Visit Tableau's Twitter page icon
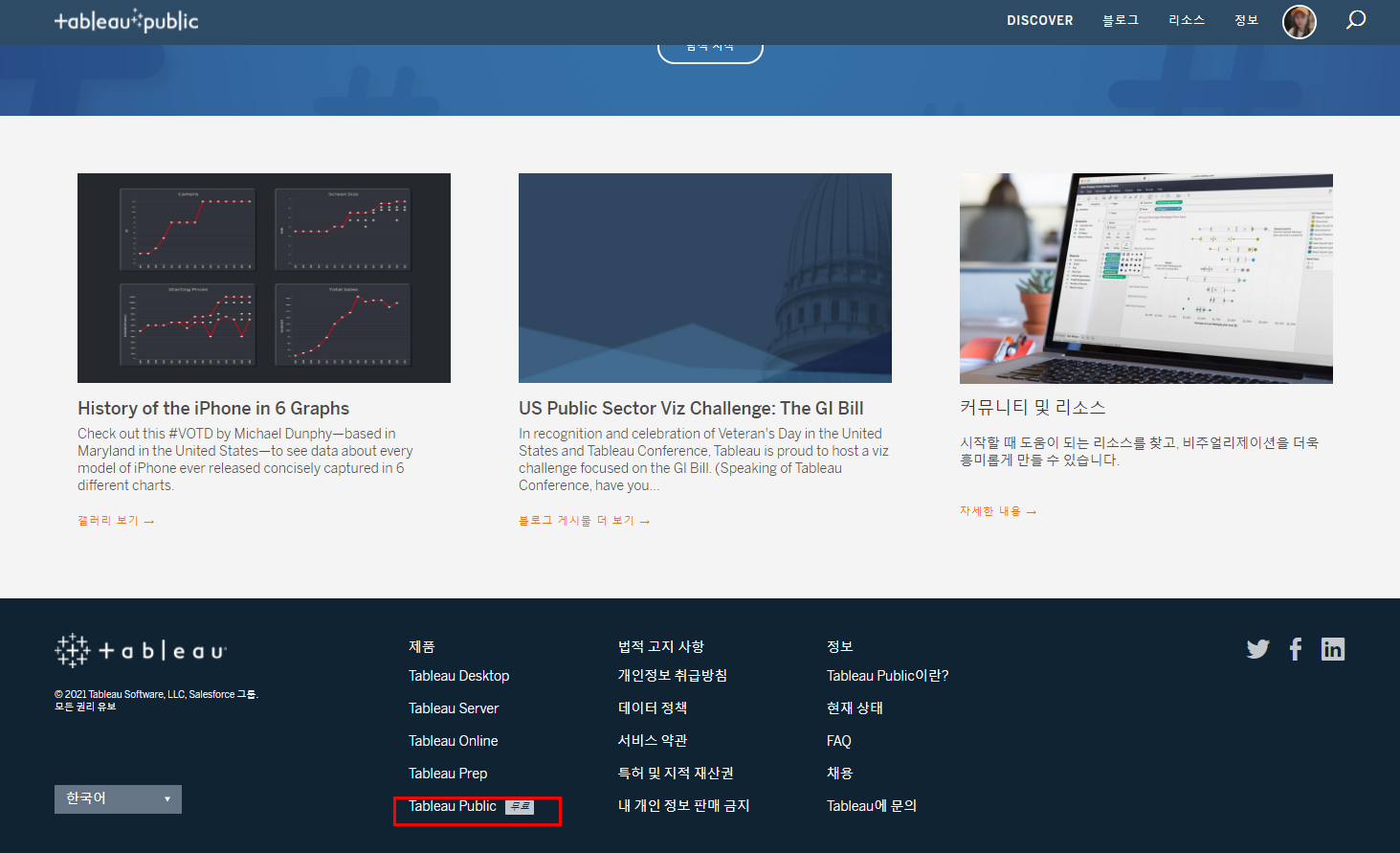1400x853 pixels. (1258, 649)
